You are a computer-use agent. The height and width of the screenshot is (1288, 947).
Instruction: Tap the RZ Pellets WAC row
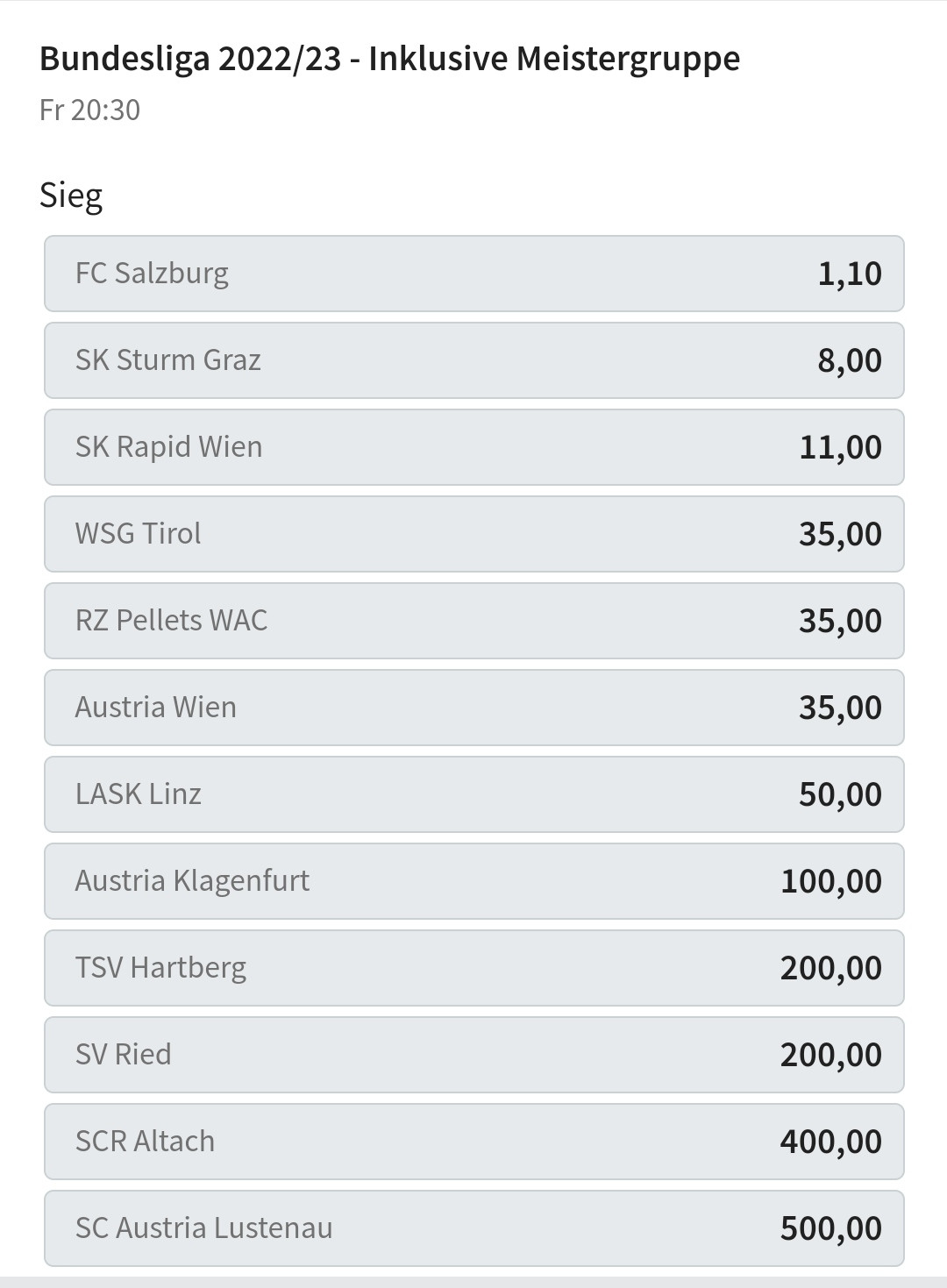pyautogui.click(x=473, y=621)
